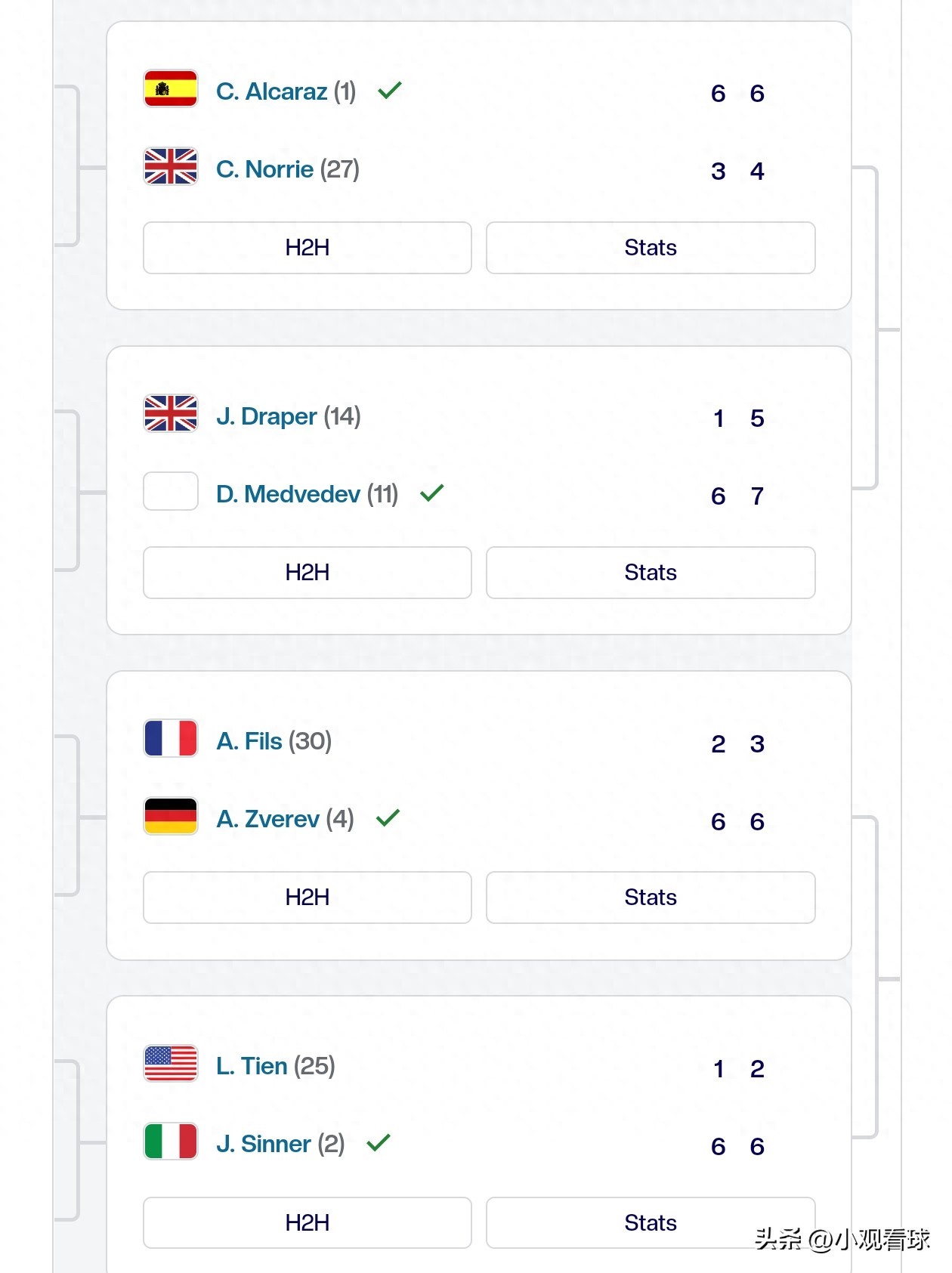Image resolution: width=952 pixels, height=1273 pixels.
Task: Click the winner checkmark next to Alcaraz
Action: [x=390, y=89]
